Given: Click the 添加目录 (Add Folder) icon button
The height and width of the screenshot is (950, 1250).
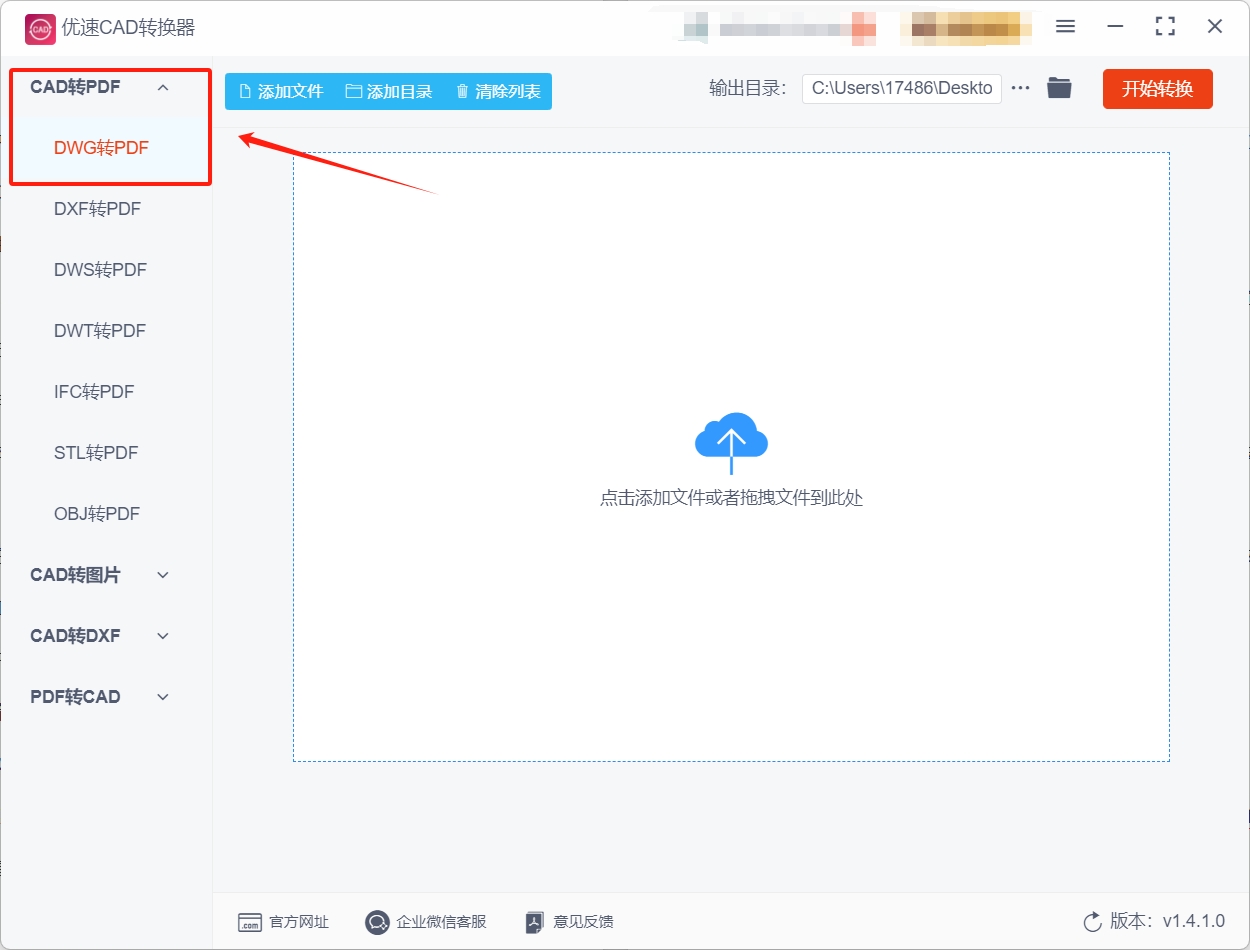Looking at the screenshot, I should [x=352, y=90].
